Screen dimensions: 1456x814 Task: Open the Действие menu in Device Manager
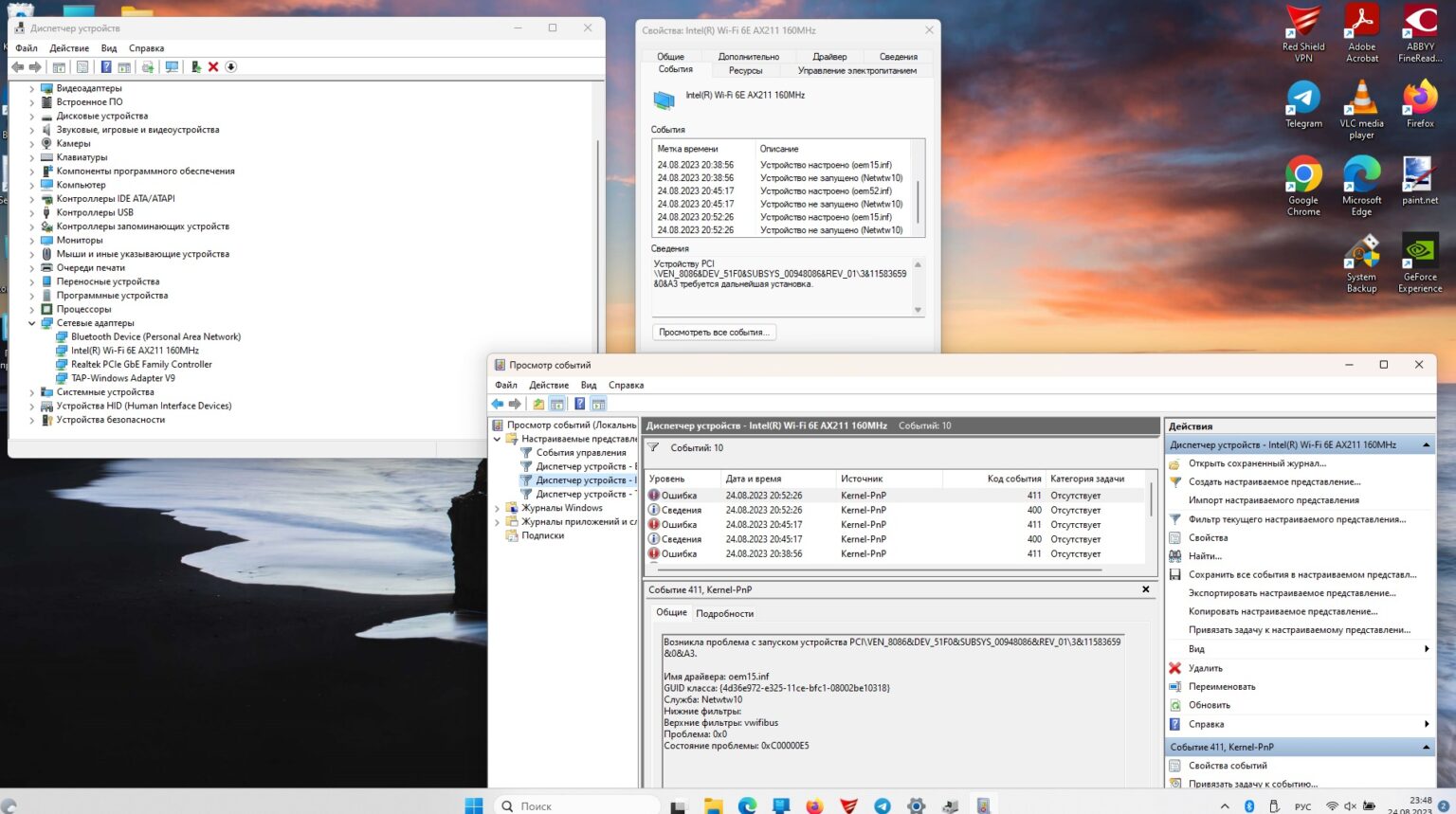(69, 48)
